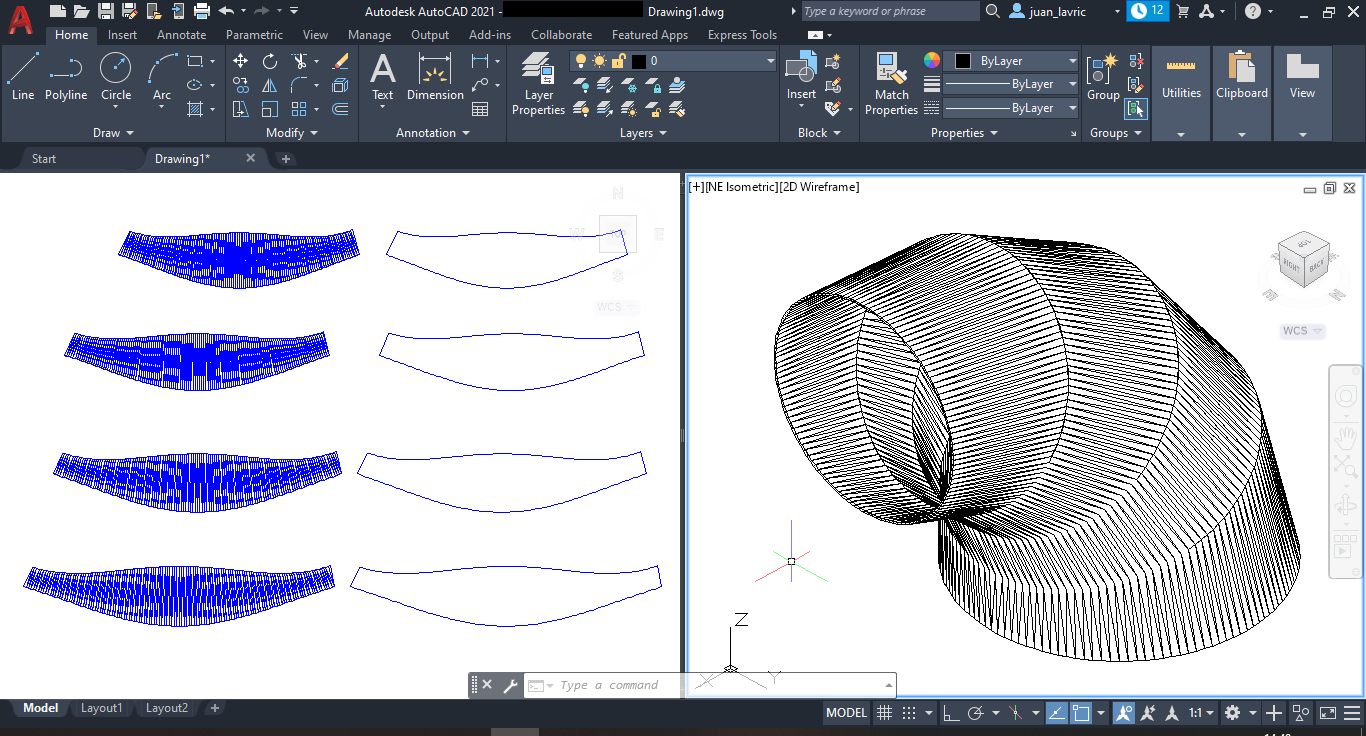Select the Arc tool

162,76
